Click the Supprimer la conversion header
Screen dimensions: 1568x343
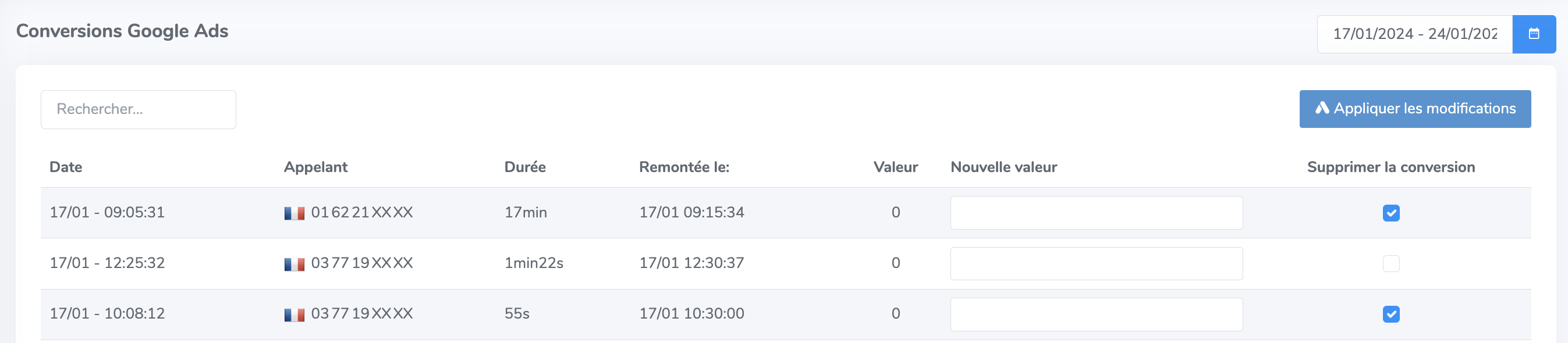pos(1391,167)
